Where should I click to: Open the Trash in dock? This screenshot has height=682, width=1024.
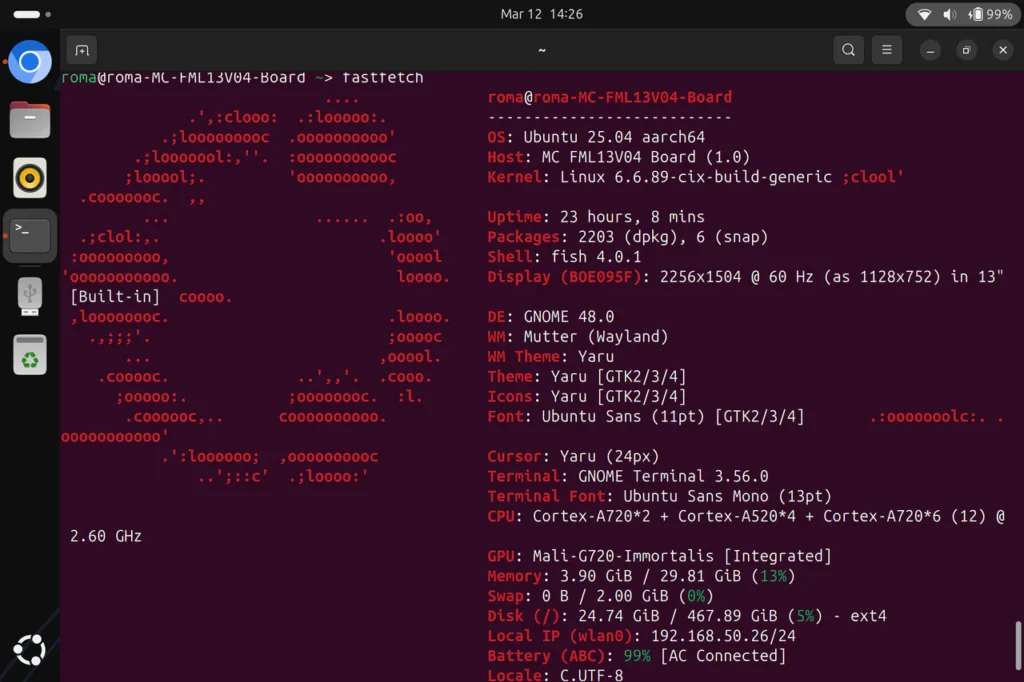point(29,355)
